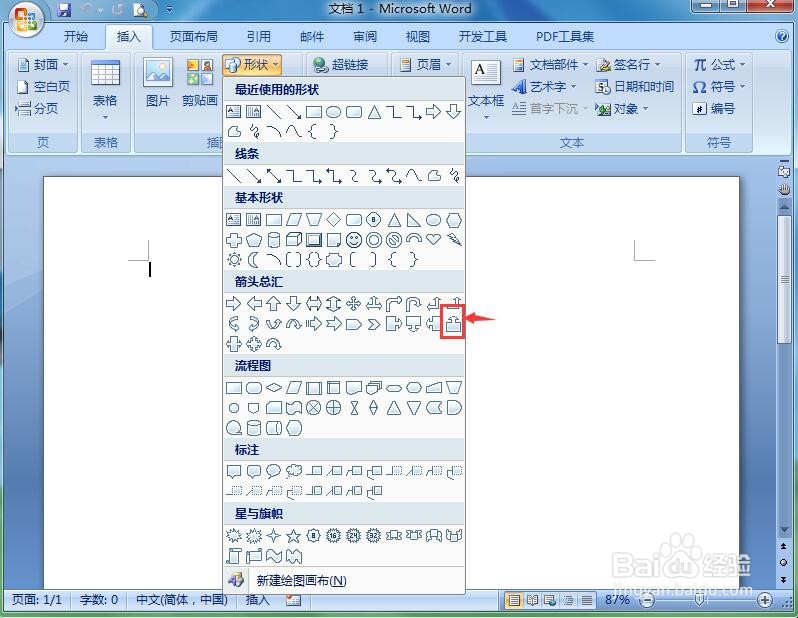Open the Word Help icon
The image size is (798, 618).
click(x=782, y=36)
